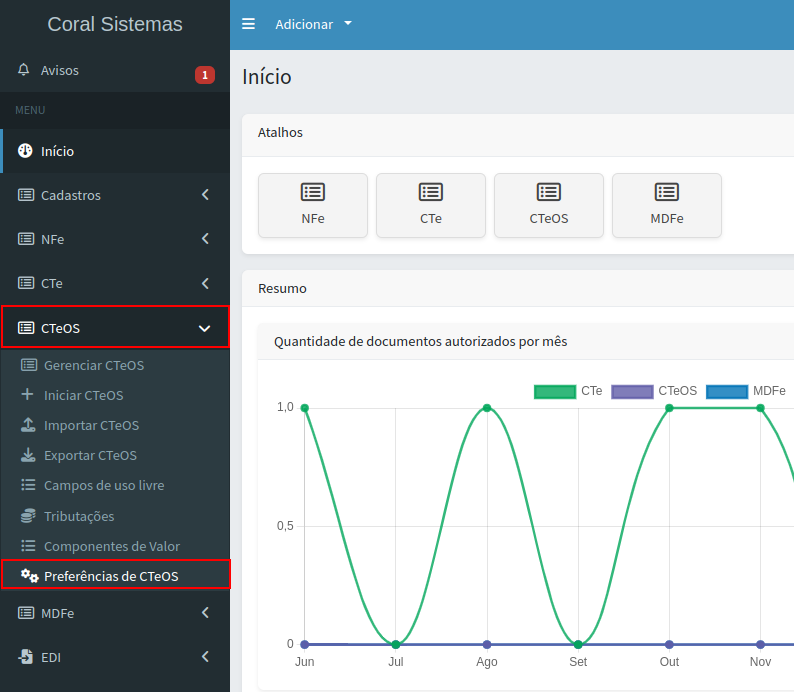
Task: Click the bell icon next to Avisos
Action: (x=24, y=71)
